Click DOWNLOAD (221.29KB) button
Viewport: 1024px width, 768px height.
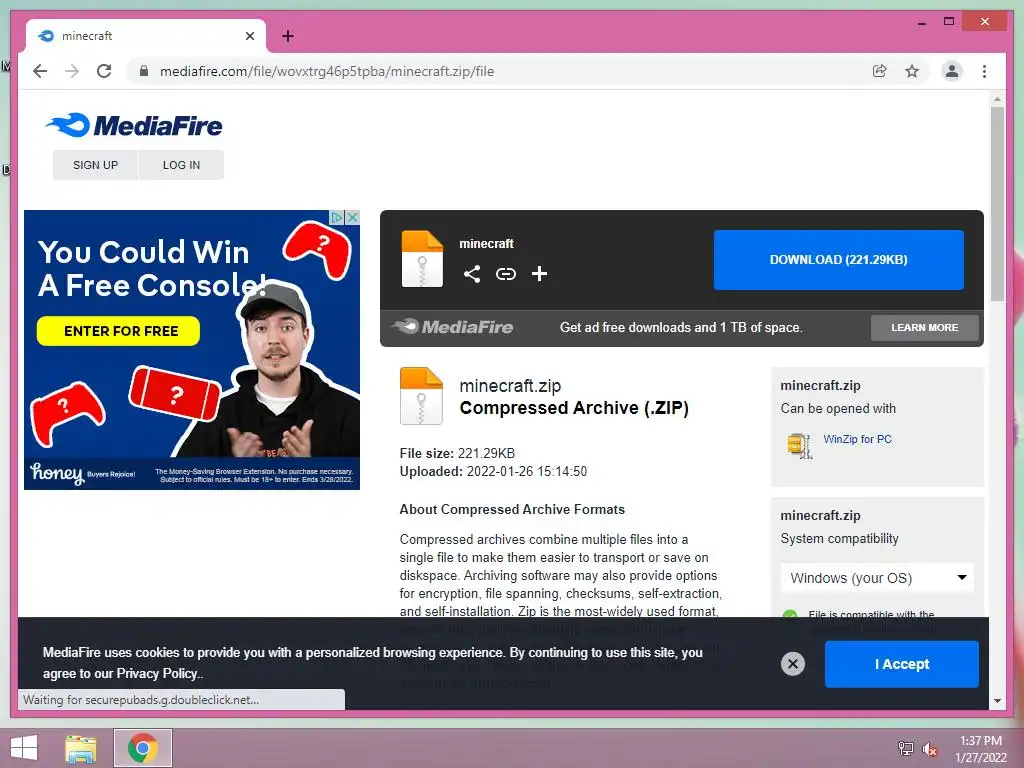(839, 260)
